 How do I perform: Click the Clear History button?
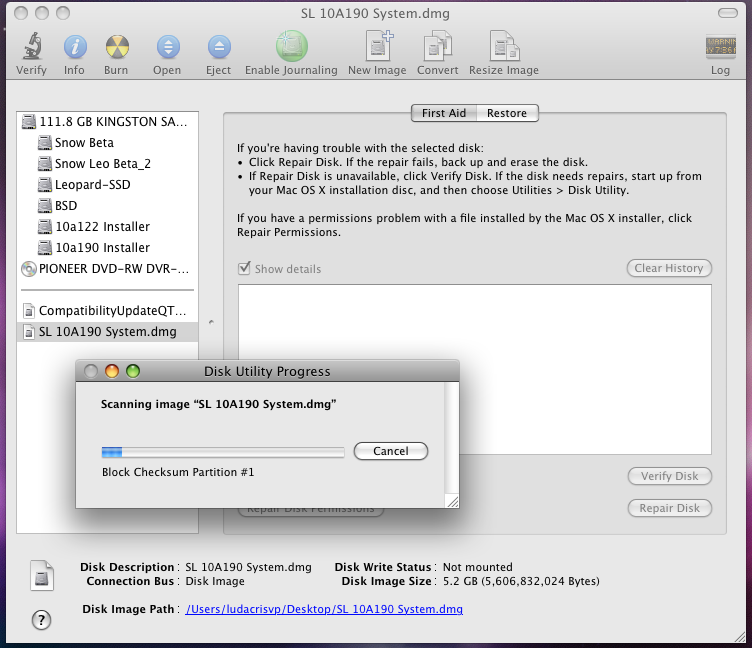[x=669, y=268]
